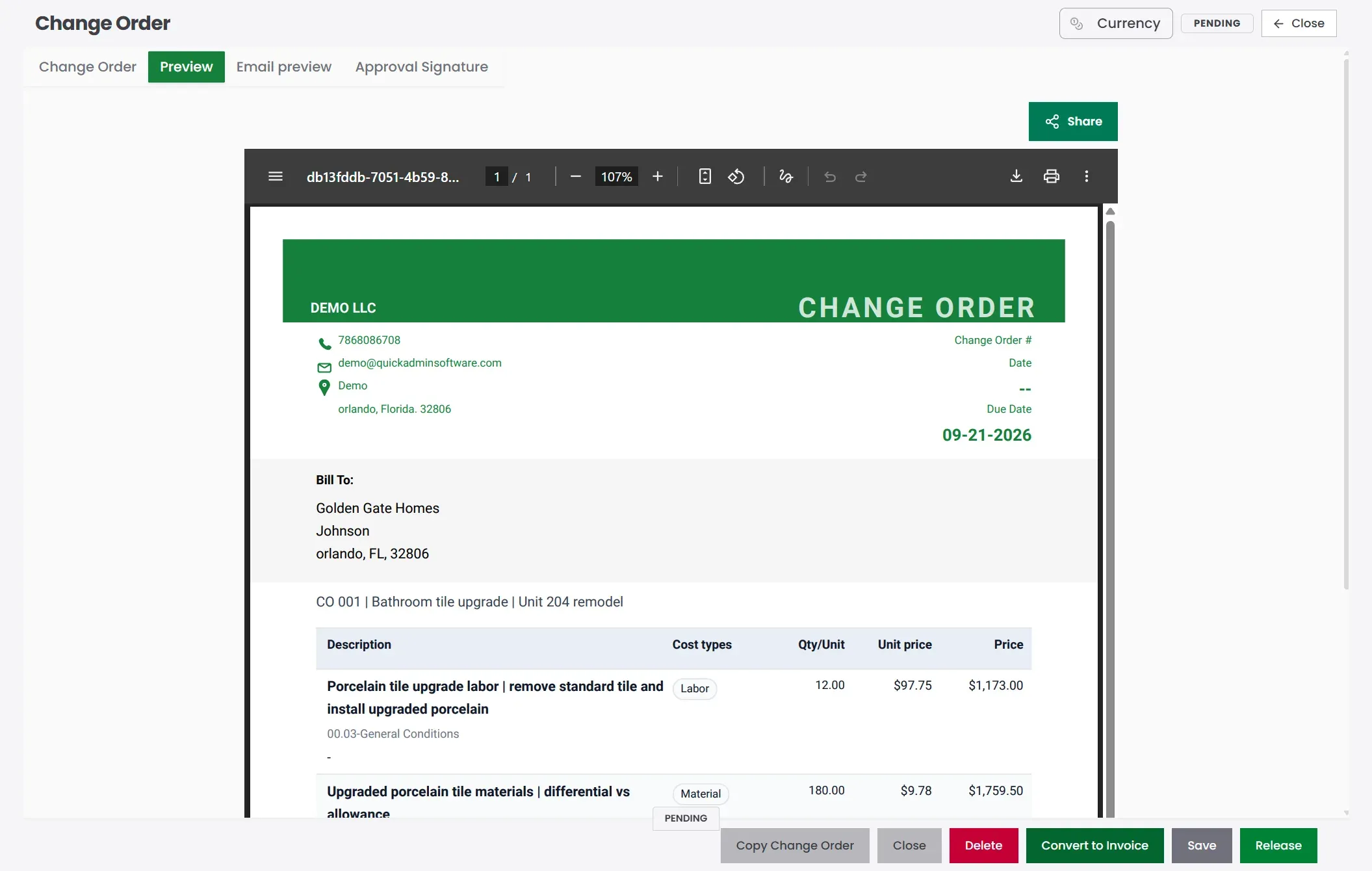The width and height of the screenshot is (1372, 871).
Task: Undo the last PDF annotation
Action: pos(829,176)
